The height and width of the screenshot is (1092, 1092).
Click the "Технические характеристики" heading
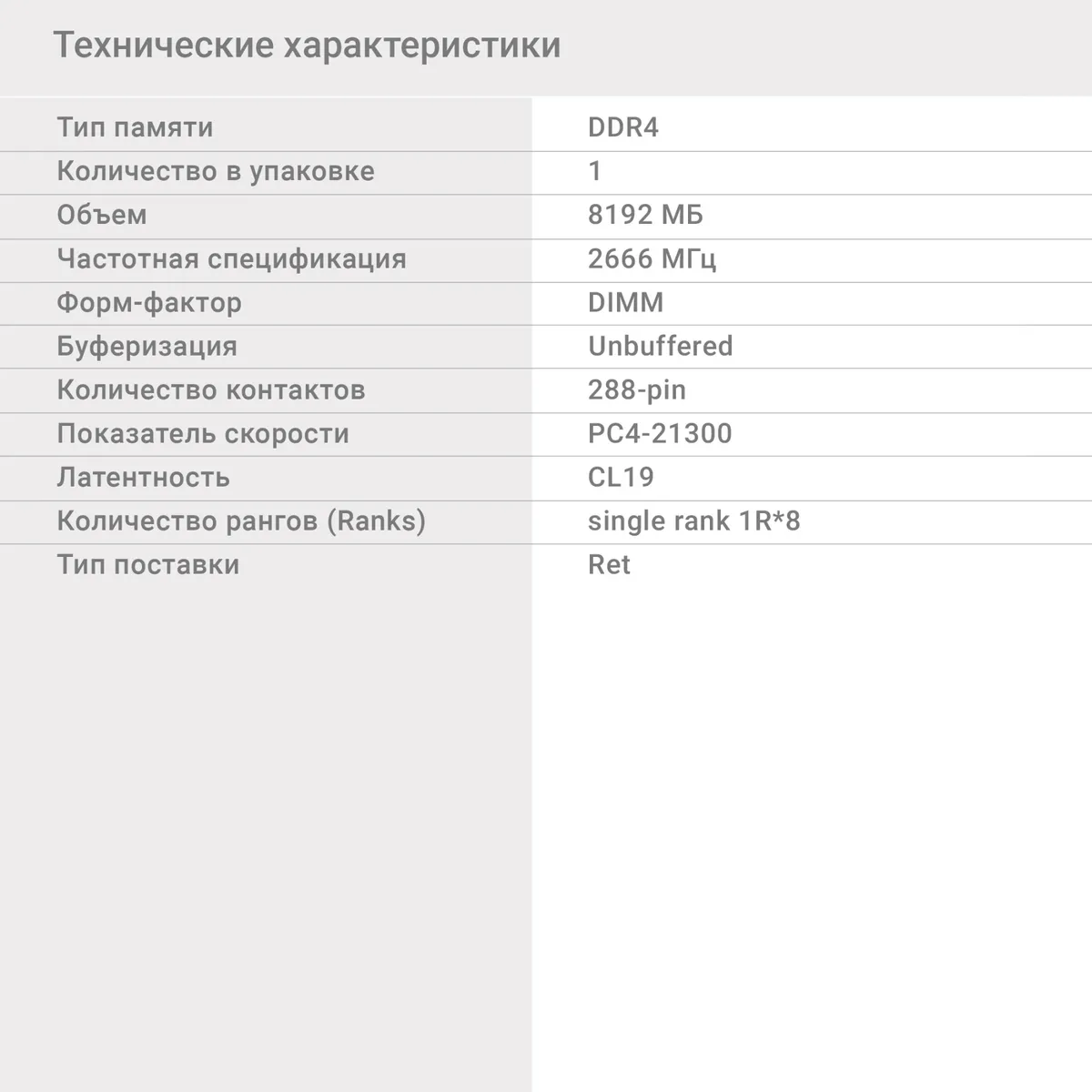point(307,45)
